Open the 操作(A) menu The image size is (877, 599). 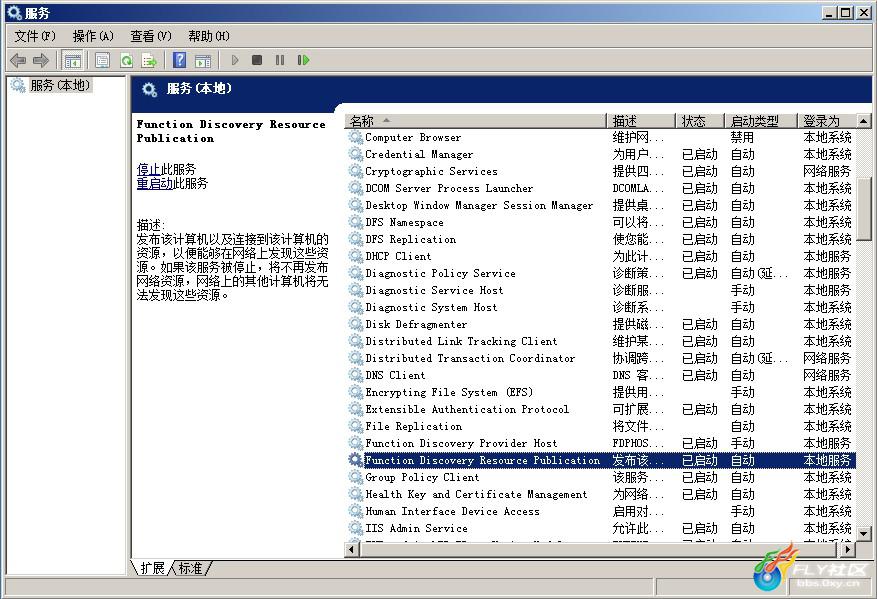point(93,36)
